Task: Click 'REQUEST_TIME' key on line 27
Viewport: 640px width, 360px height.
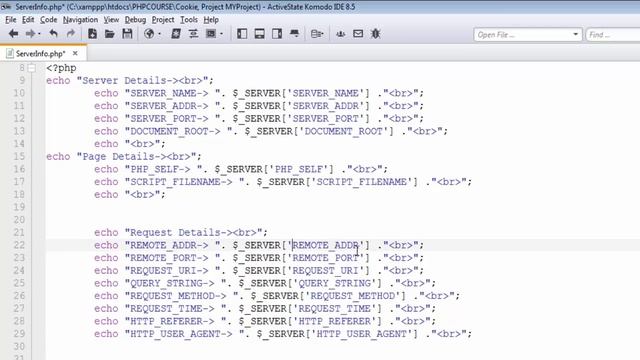Action: [x=335, y=308]
